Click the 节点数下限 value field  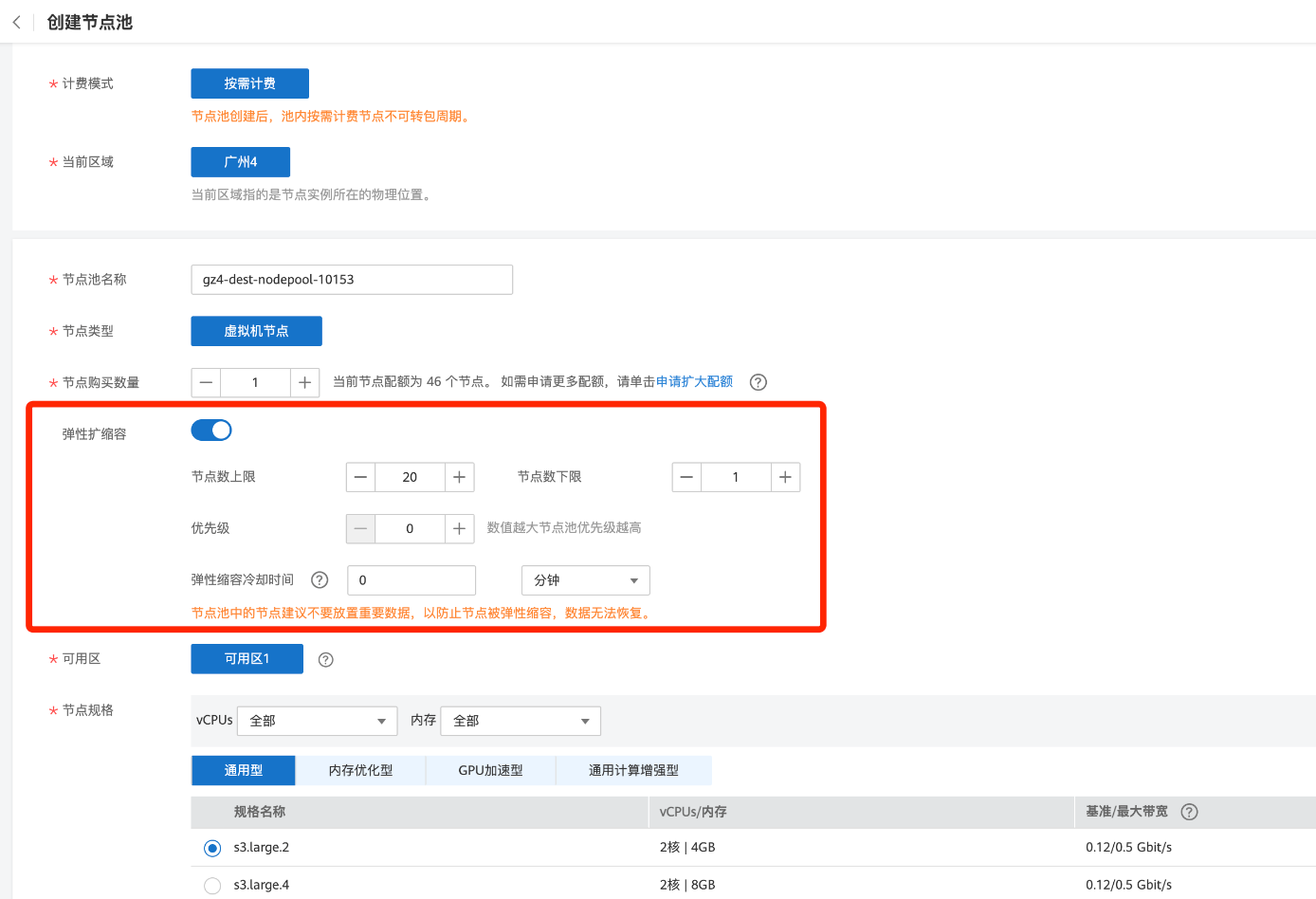[736, 477]
